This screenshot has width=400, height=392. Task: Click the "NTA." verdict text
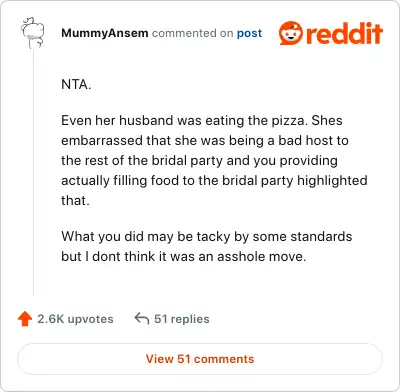click(76, 84)
